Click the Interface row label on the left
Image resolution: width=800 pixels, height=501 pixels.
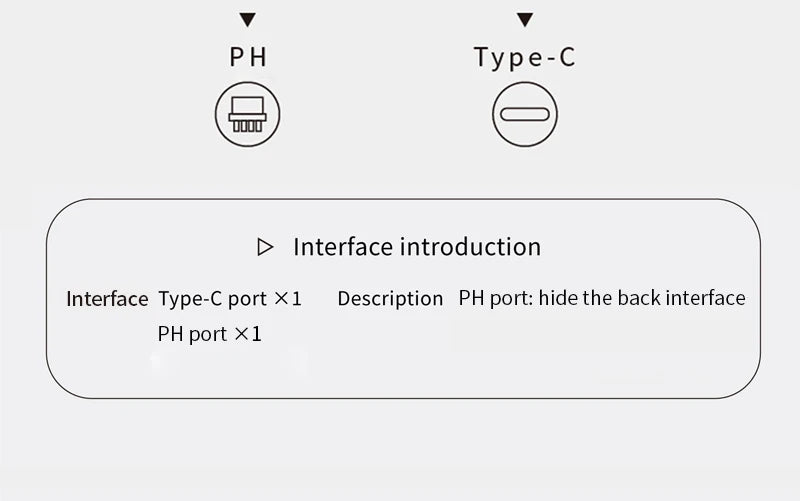coord(107,299)
